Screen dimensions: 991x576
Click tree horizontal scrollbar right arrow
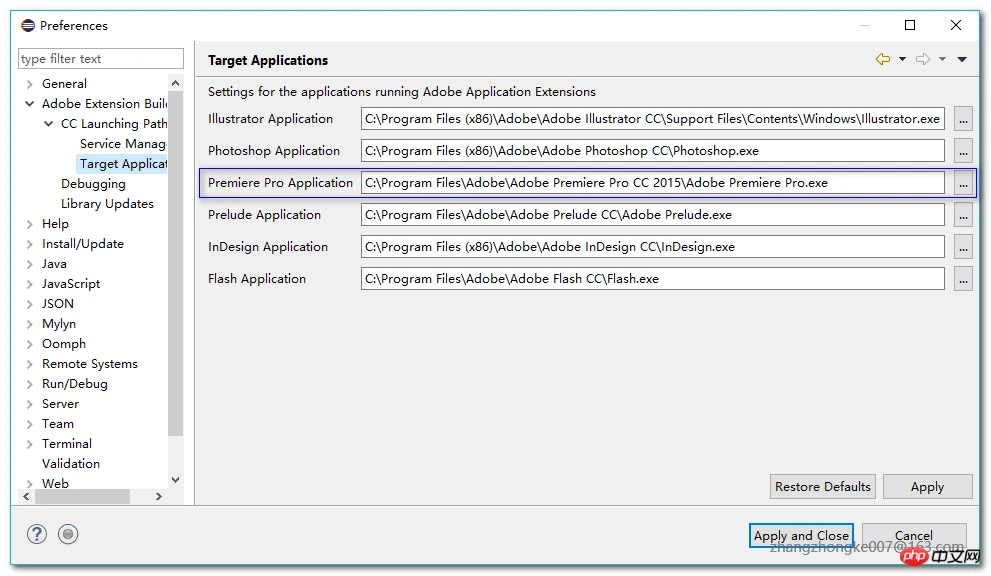pyautogui.click(x=159, y=497)
